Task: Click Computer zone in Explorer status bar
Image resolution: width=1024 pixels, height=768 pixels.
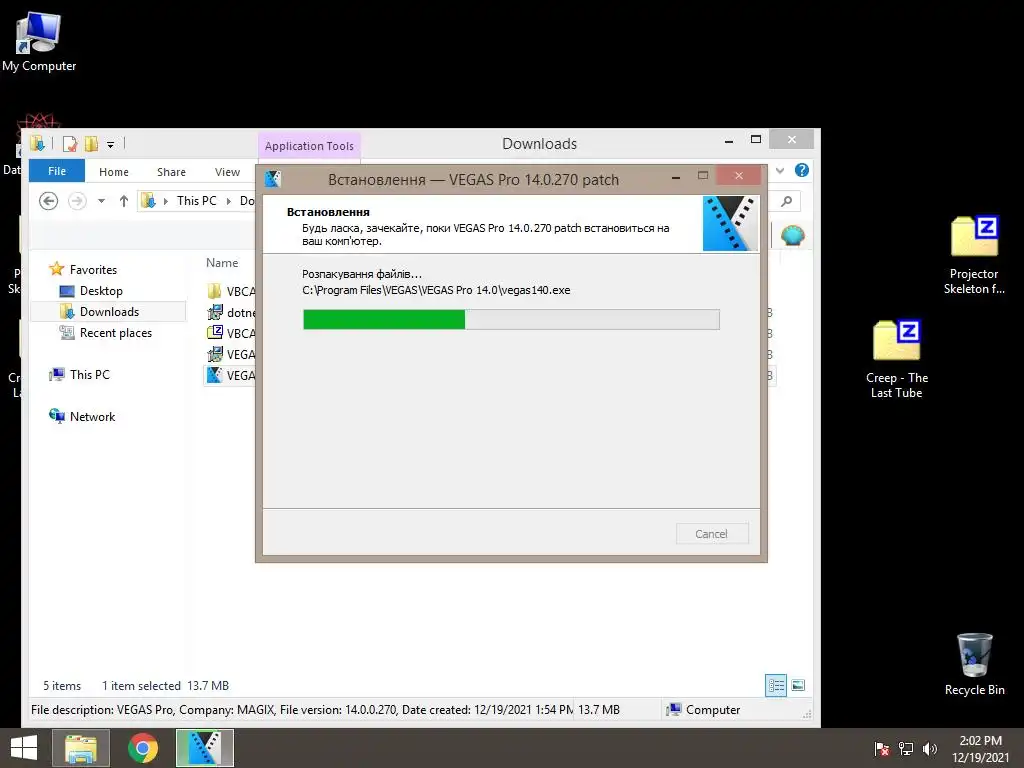Action: click(703, 710)
